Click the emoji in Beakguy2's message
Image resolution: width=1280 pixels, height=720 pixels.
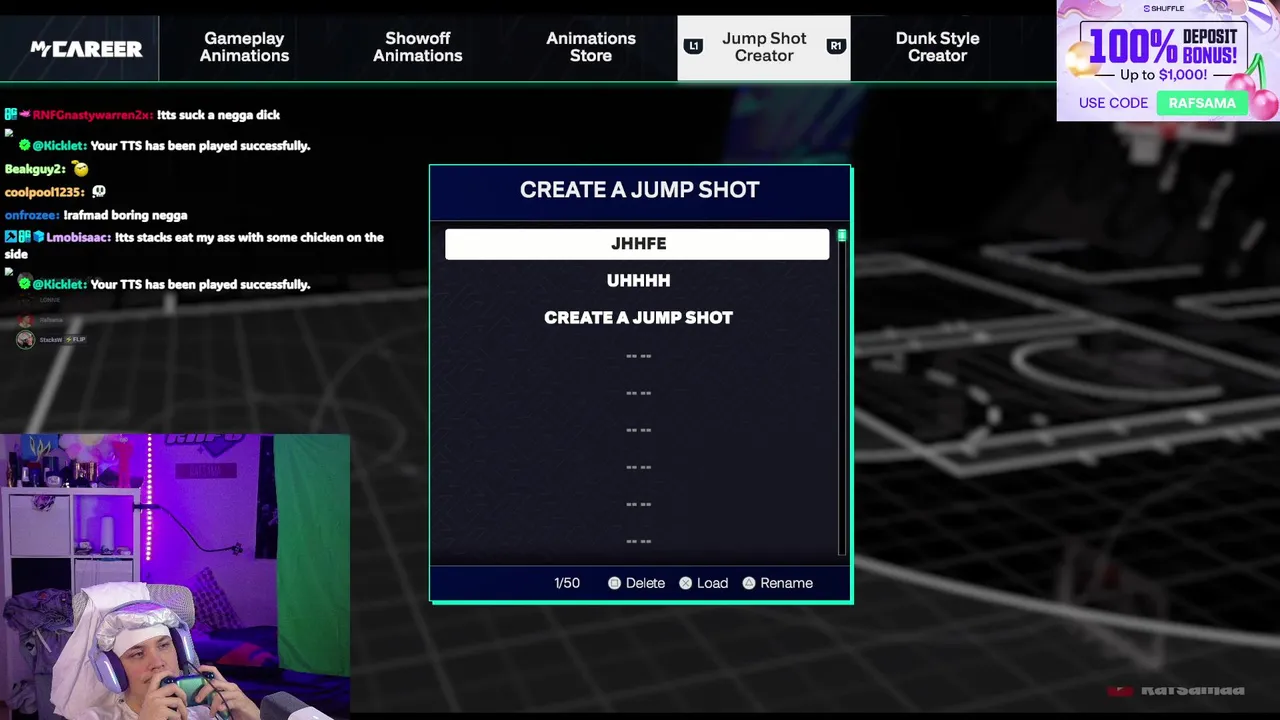[x=80, y=169]
